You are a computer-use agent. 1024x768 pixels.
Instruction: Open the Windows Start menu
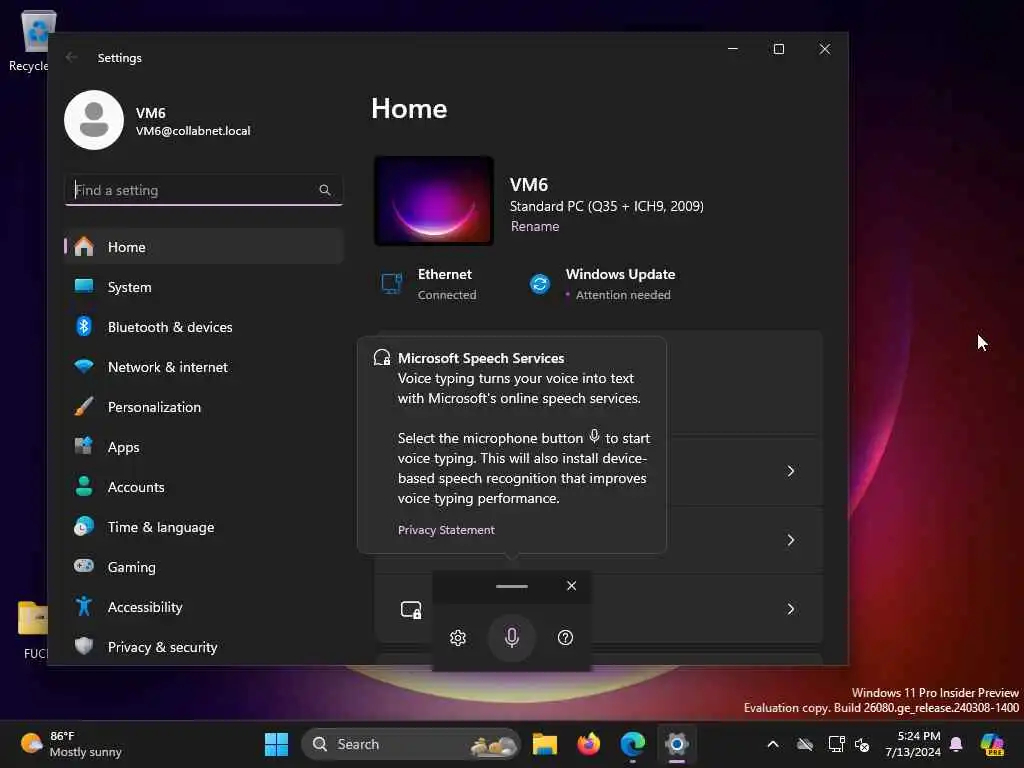(276, 744)
